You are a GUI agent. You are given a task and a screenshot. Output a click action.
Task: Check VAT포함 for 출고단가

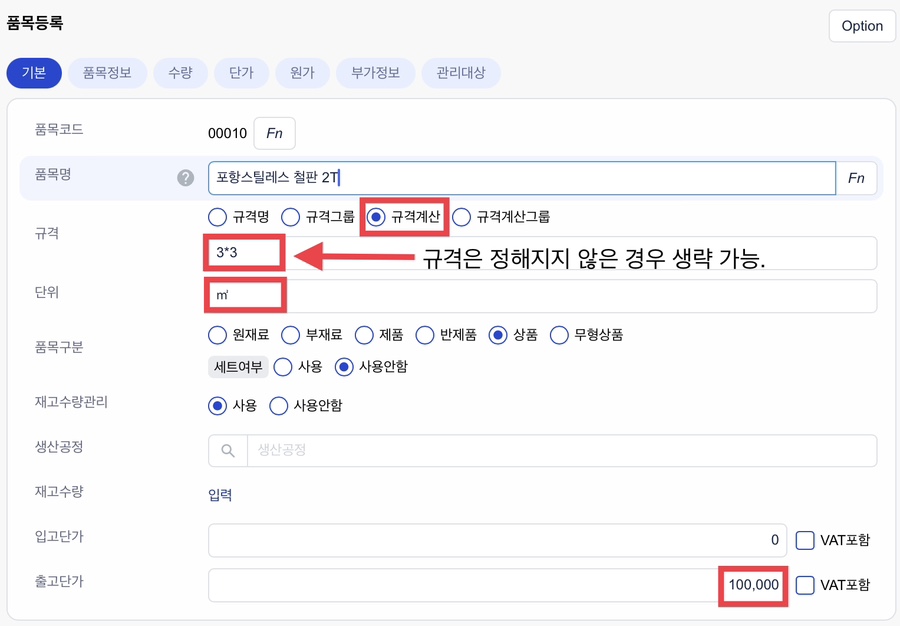pyautogui.click(x=805, y=585)
